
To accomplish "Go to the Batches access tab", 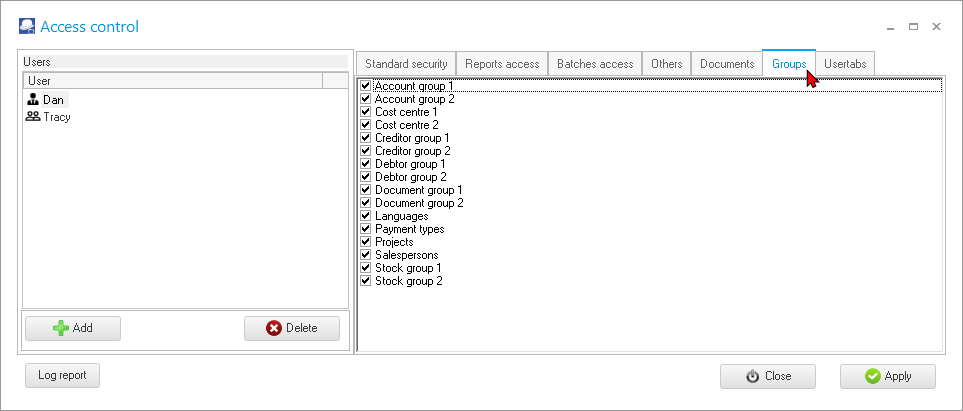I will [x=595, y=64].
